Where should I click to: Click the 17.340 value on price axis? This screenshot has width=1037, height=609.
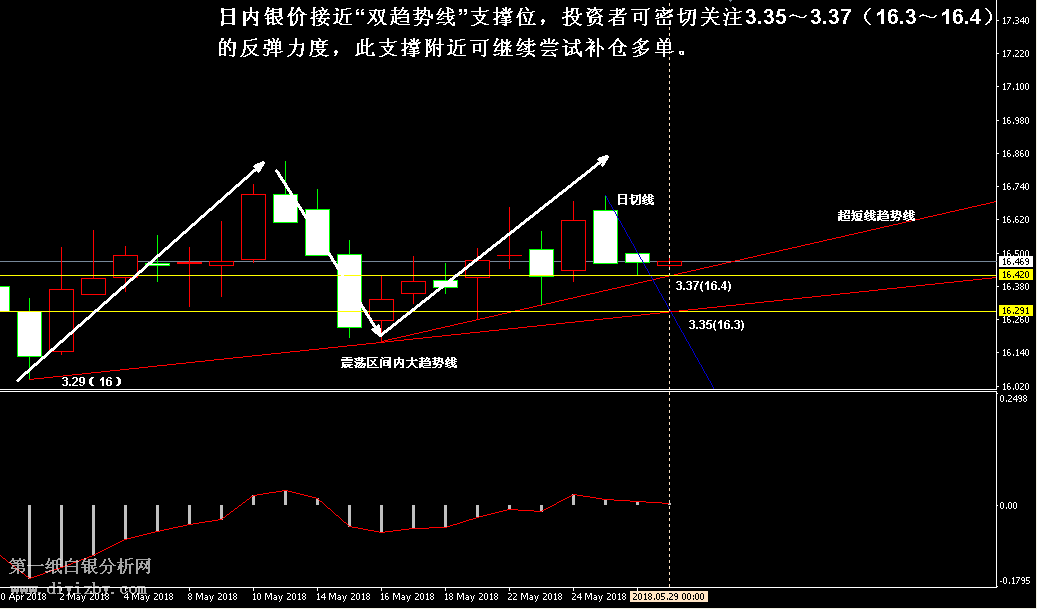pyautogui.click(x=1015, y=21)
